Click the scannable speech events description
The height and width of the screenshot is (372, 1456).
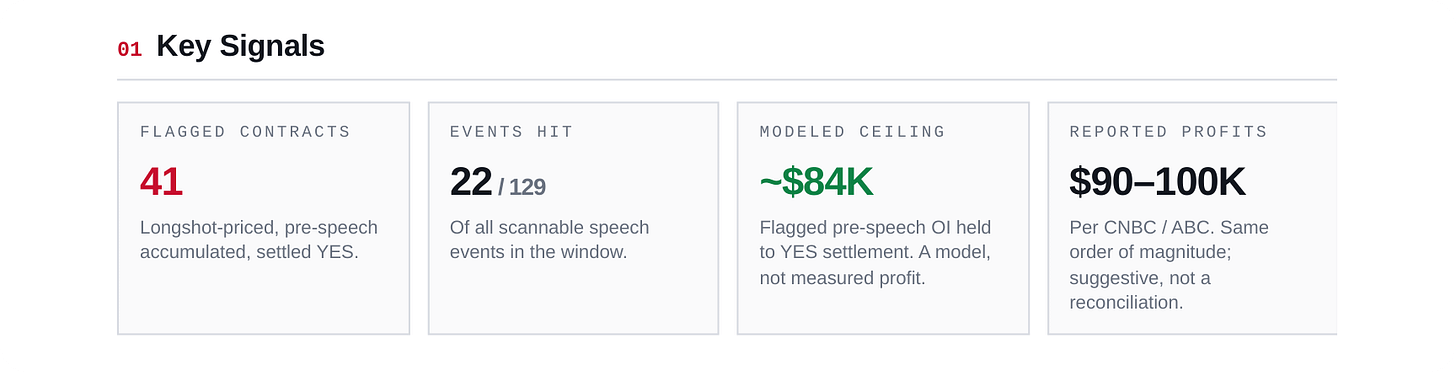pos(549,240)
